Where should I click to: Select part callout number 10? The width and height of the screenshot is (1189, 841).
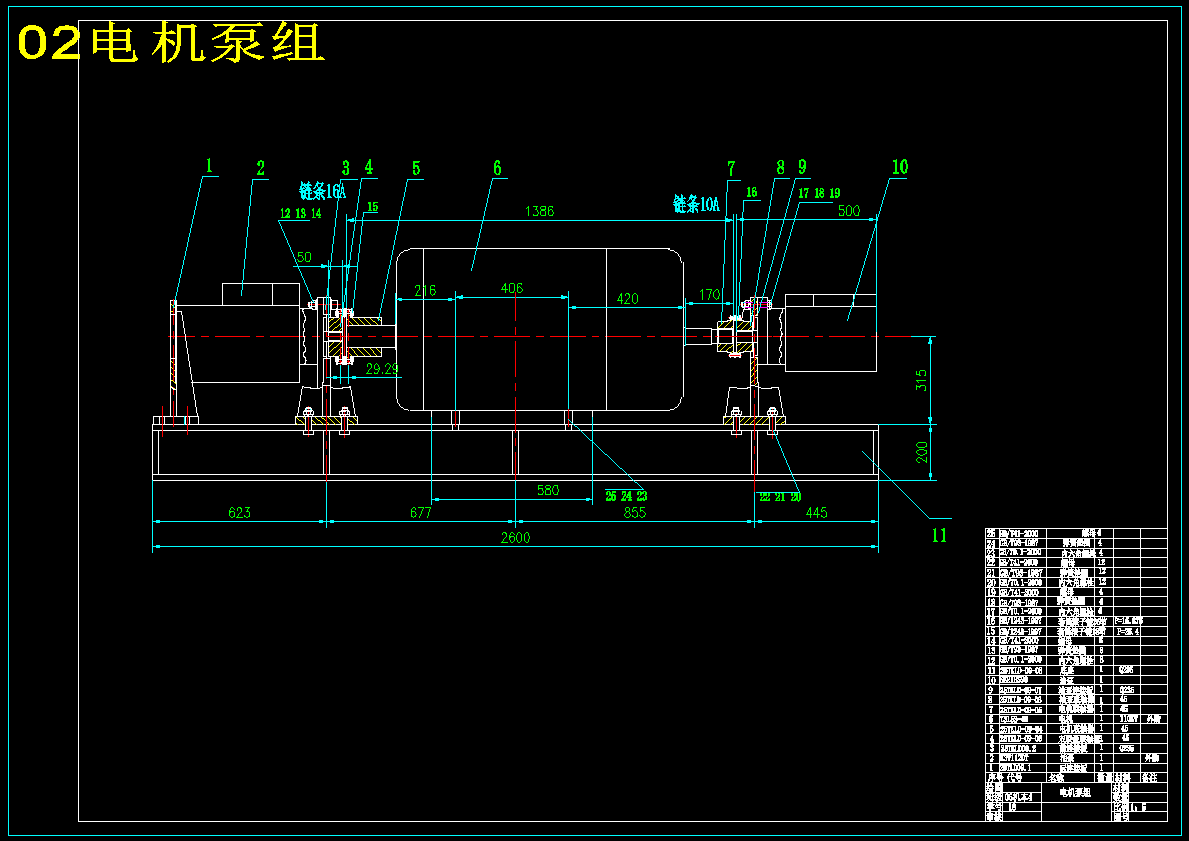(x=899, y=167)
